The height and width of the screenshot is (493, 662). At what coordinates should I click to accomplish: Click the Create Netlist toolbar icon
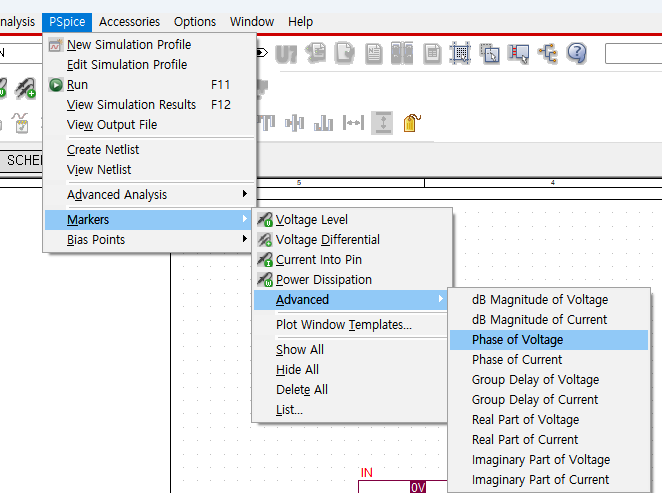[x=374, y=54]
